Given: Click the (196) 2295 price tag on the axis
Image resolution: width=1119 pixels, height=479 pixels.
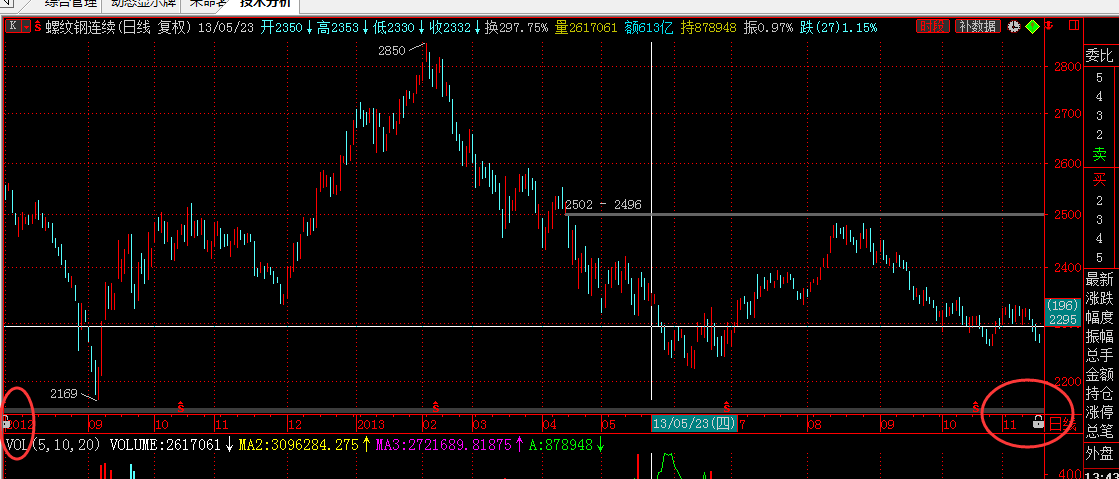Looking at the screenshot, I should 1063,312.
